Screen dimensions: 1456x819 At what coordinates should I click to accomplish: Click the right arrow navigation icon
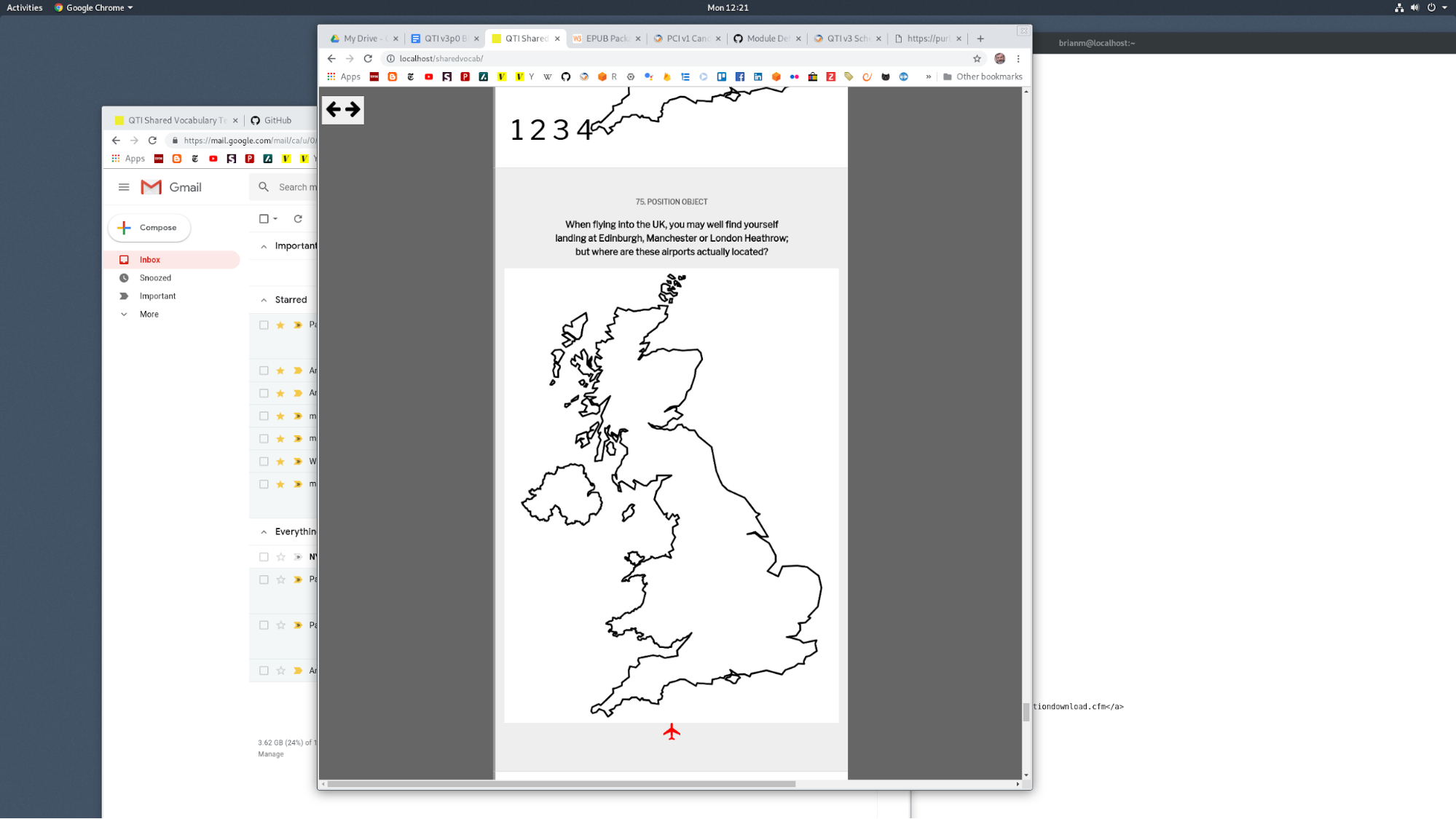pyautogui.click(x=353, y=109)
